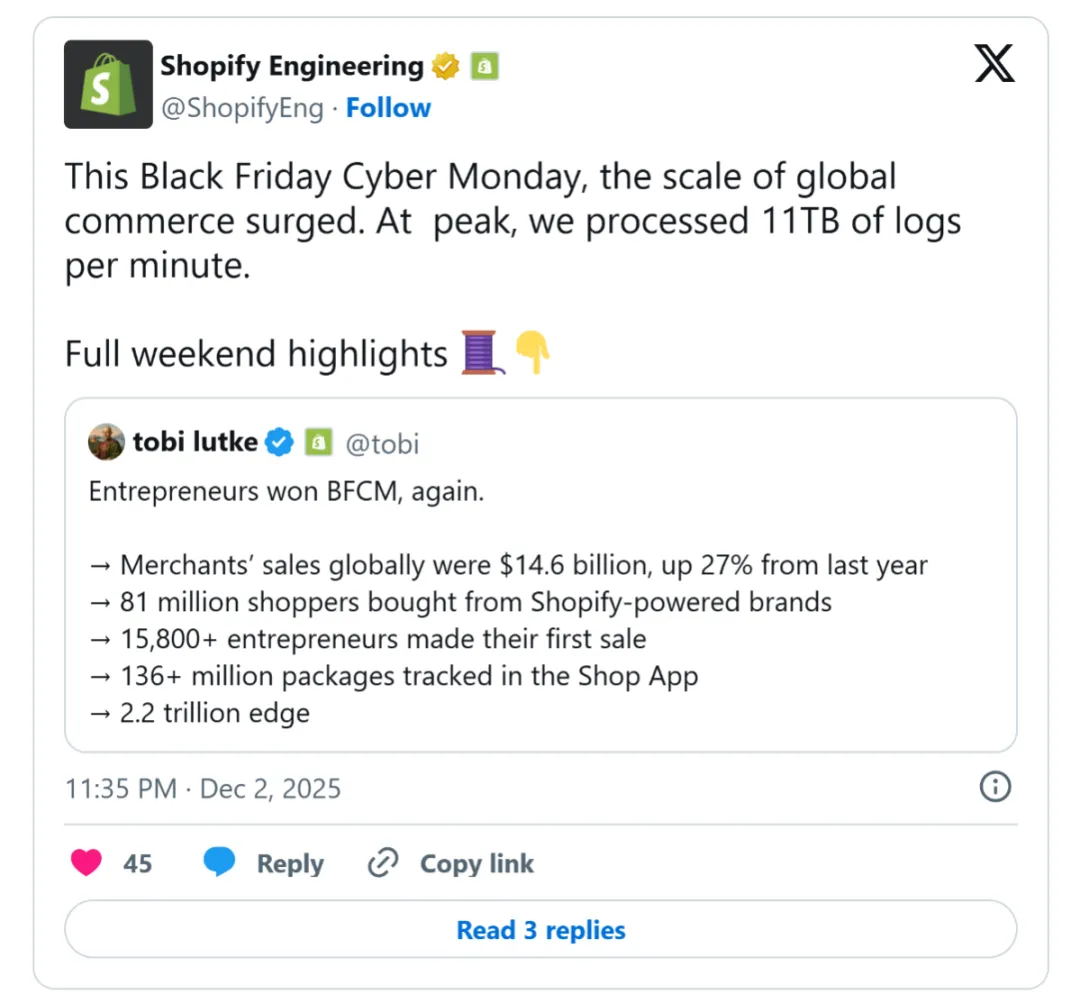Click Shopify affiliation badge beside Shopify Engineering

[x=485, y=67]
